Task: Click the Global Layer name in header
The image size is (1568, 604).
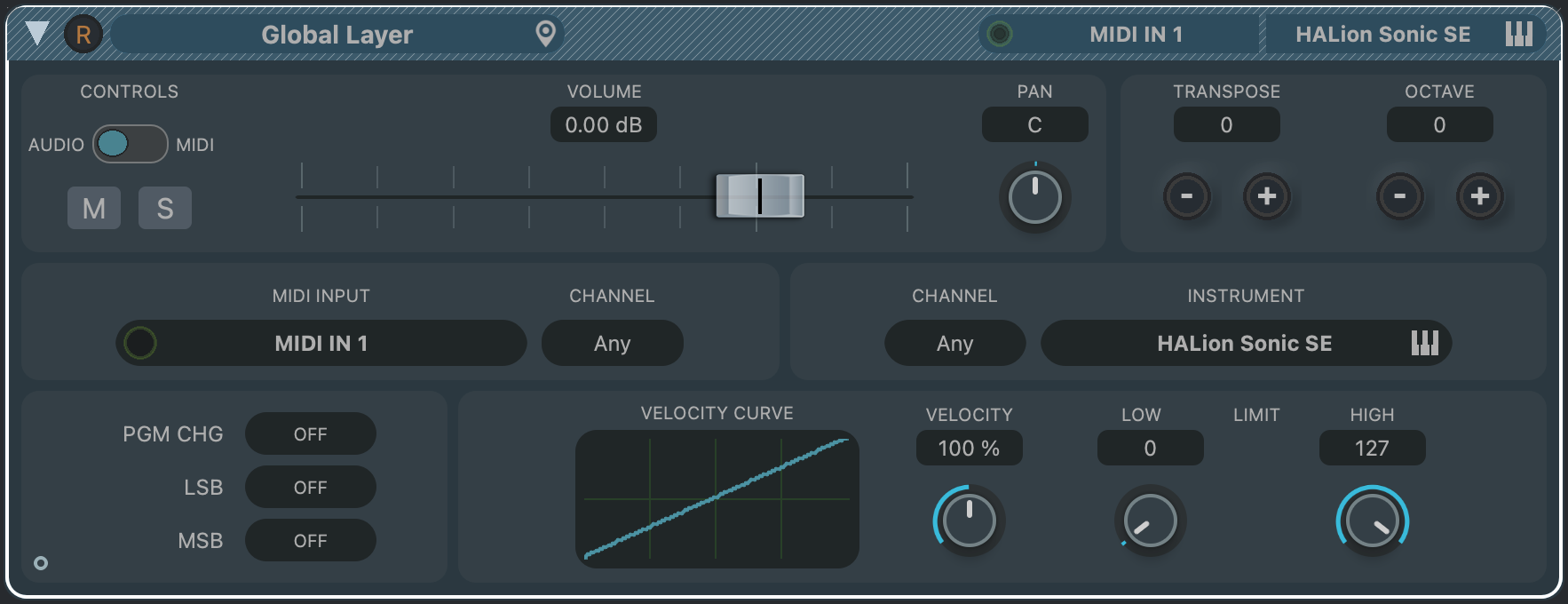Action: [337, 35]
